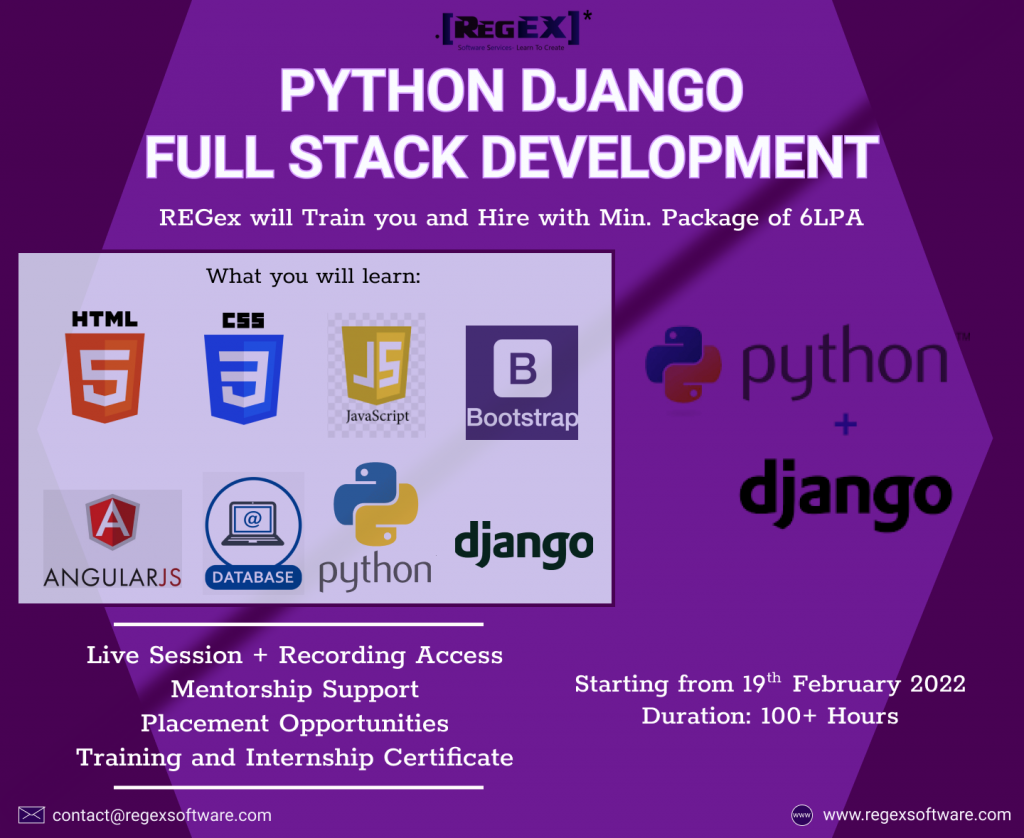Click the "PYTHON DJANGO" headline
The height and width of the screenshot is (838, 1024).
(511, 90)
